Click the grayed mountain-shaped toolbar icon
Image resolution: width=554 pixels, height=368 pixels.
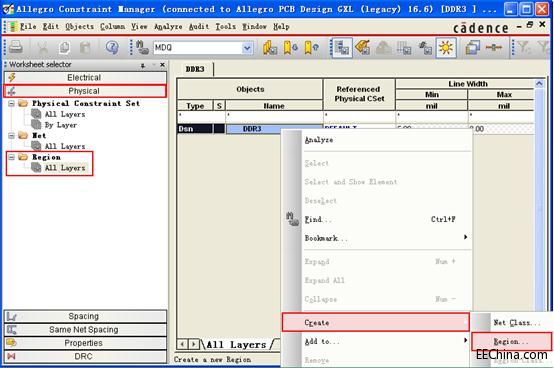383,47
